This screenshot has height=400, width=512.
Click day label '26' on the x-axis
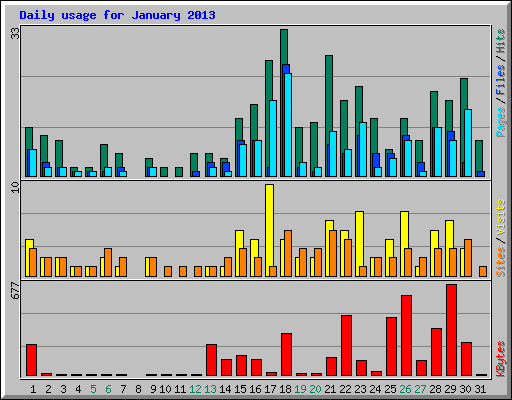tap(405, 389)
